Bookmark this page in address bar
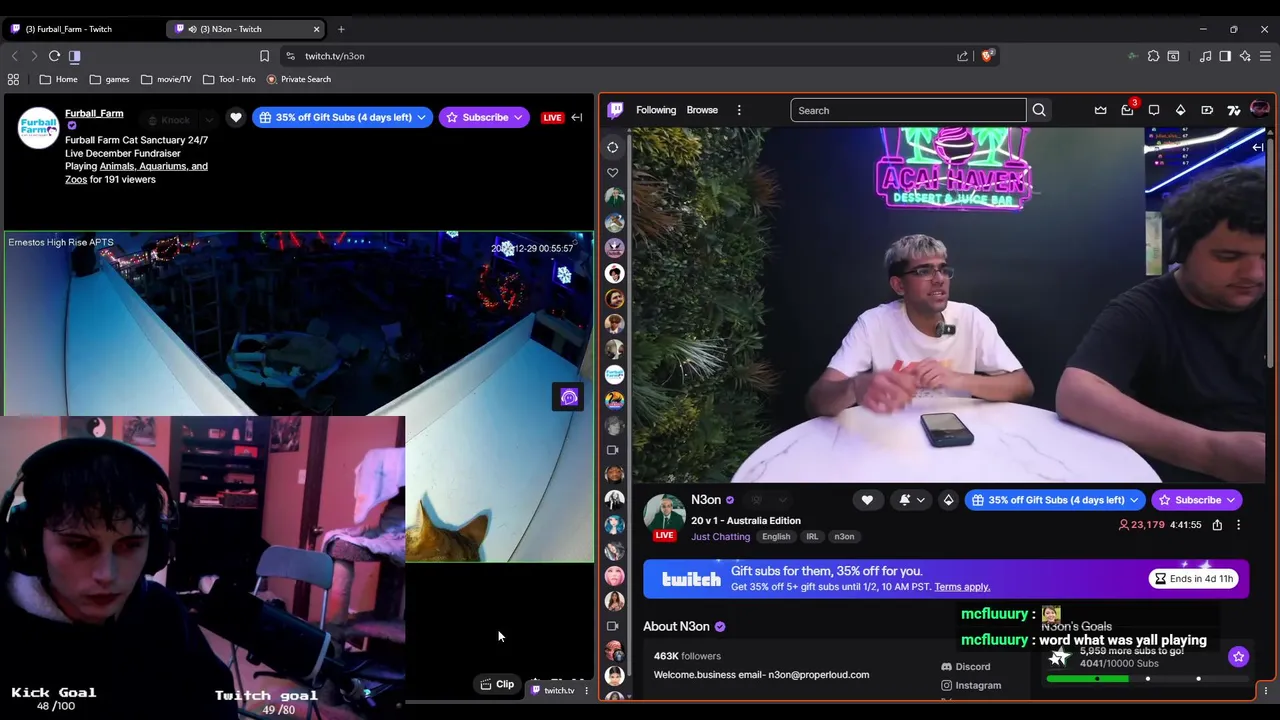 tap(264, 56)
